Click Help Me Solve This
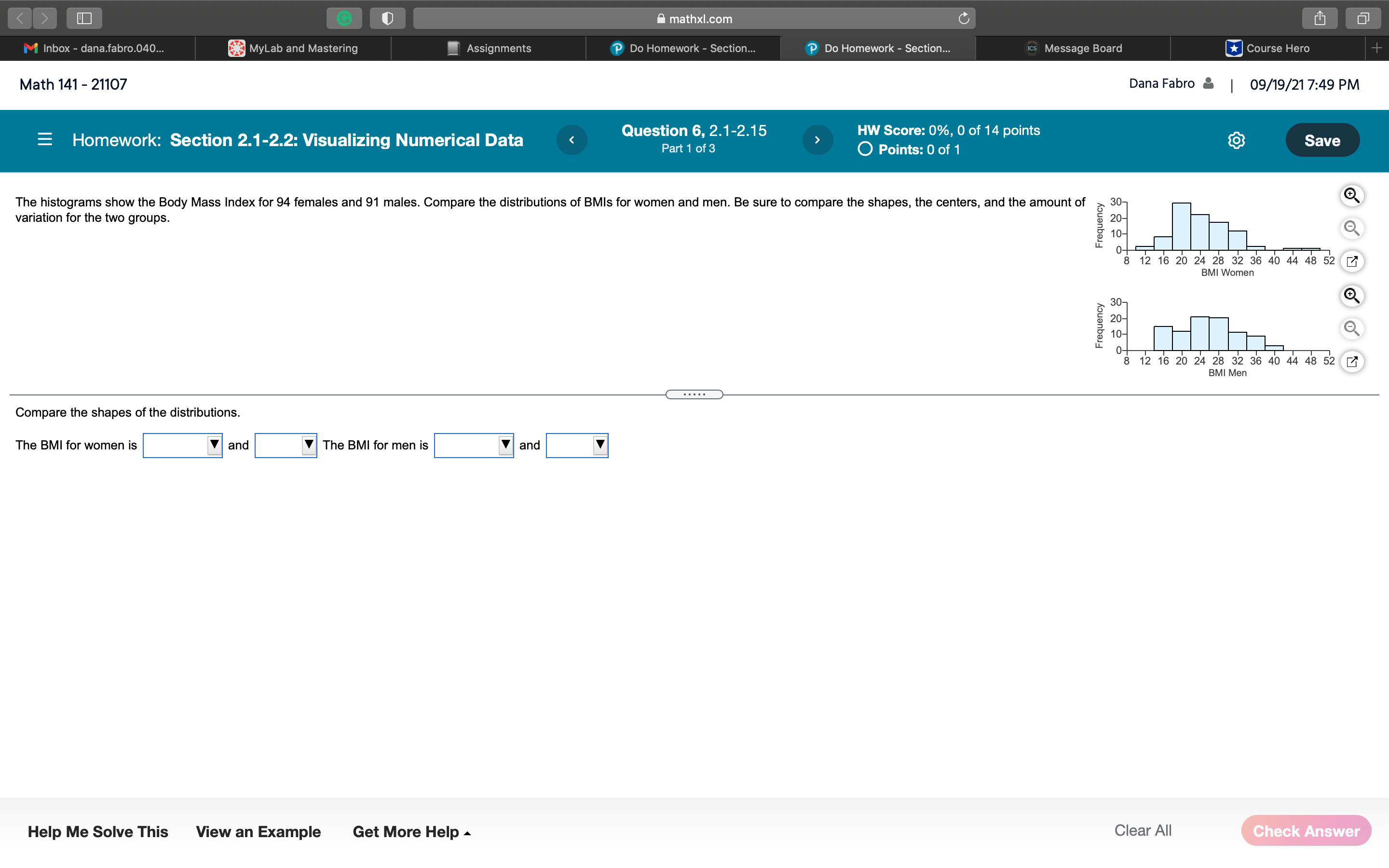The height and width of the screenshot is (868, 1389). (x=97, y=832)
